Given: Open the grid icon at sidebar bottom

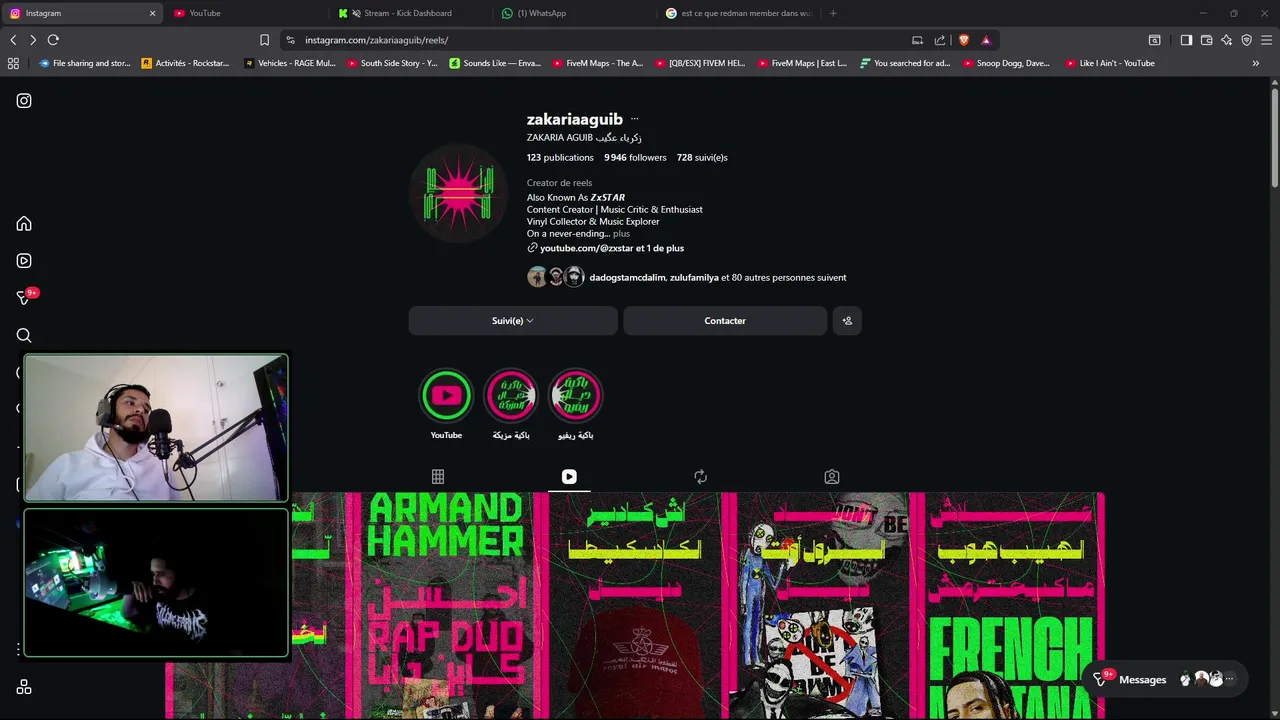Looking at the screenshot, I should tap(24, 687).
